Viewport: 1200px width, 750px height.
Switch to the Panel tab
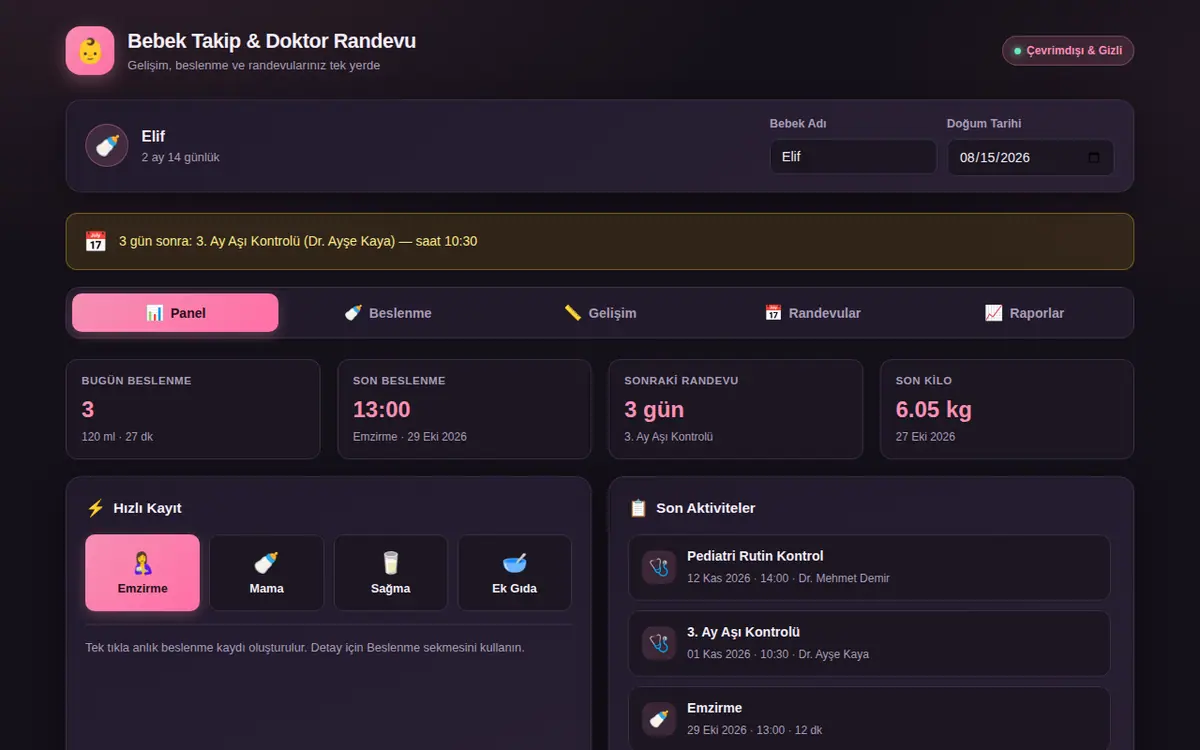pyautogui.click(x=175, y=313)
